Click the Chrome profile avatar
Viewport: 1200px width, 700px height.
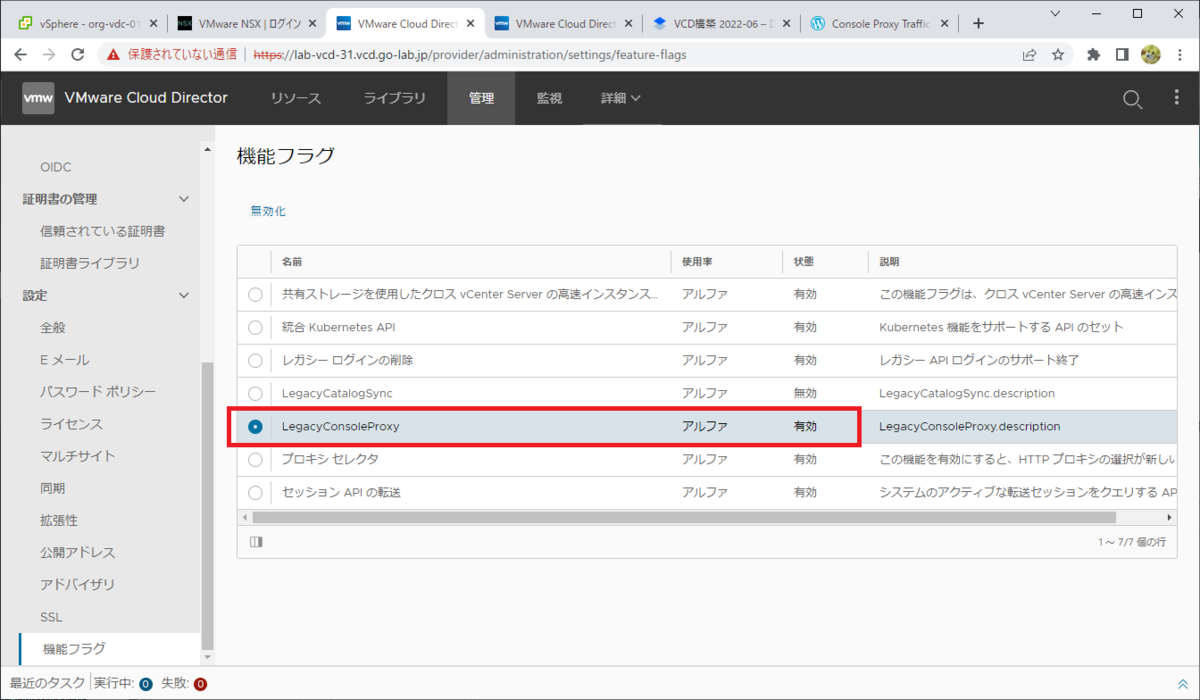pos(1150,55)
